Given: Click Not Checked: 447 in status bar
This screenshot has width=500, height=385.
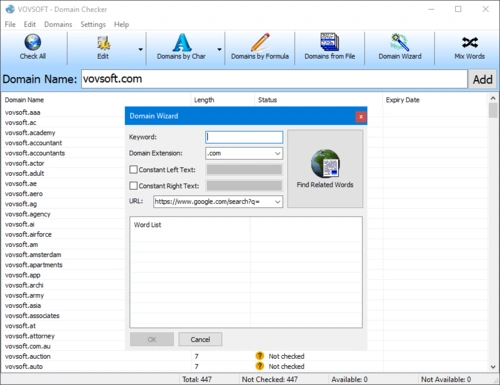Looking at the screenshot, I should point(269,379).
